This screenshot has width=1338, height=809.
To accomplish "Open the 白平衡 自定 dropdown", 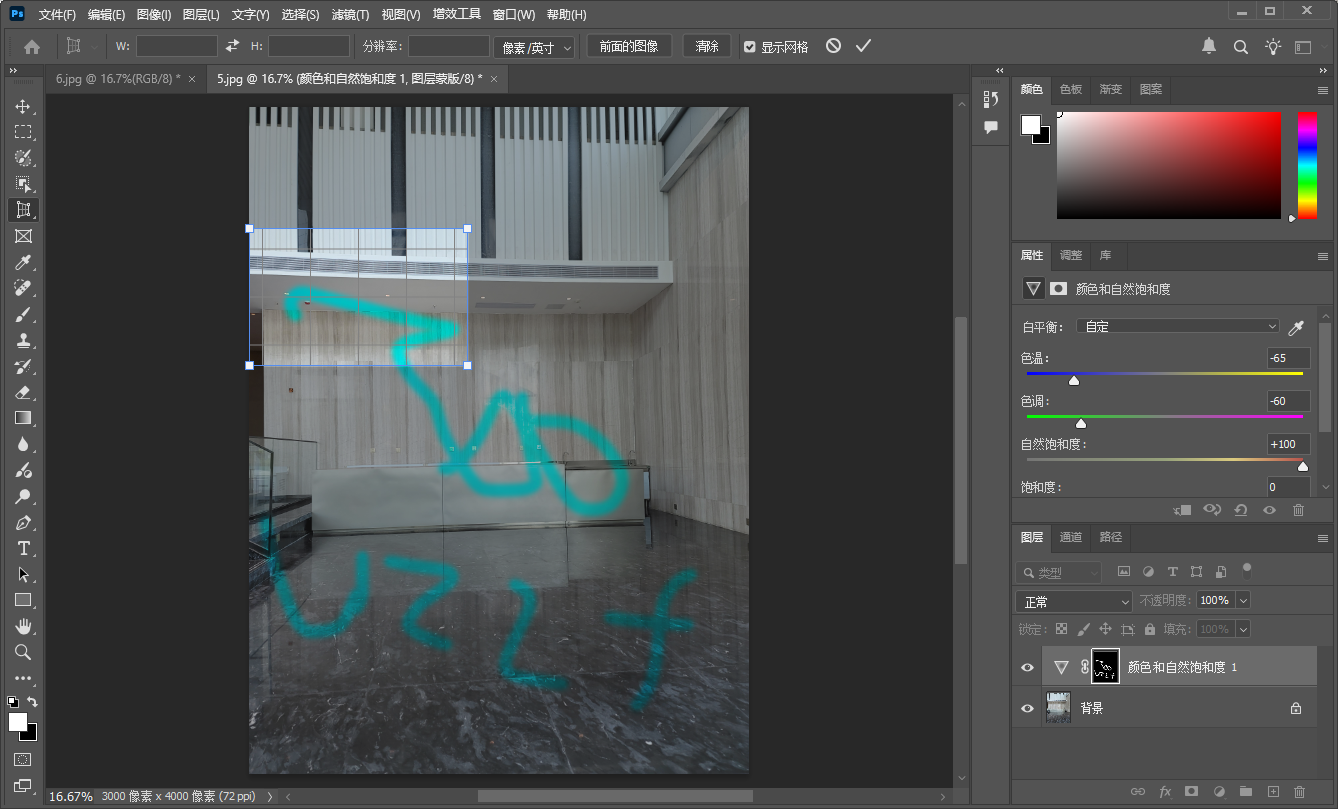I will [x=1177, y=326].
